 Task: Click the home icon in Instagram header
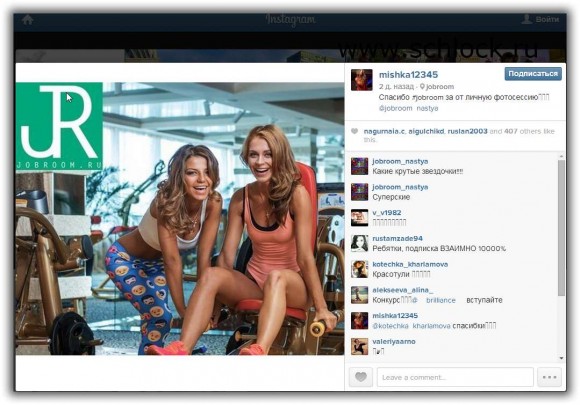[x=28, y=20]
